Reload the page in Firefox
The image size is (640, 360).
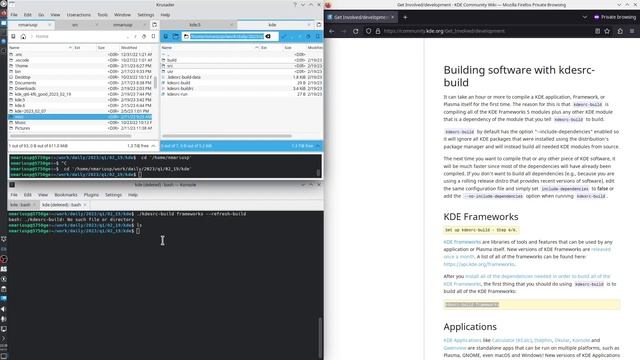356,31
